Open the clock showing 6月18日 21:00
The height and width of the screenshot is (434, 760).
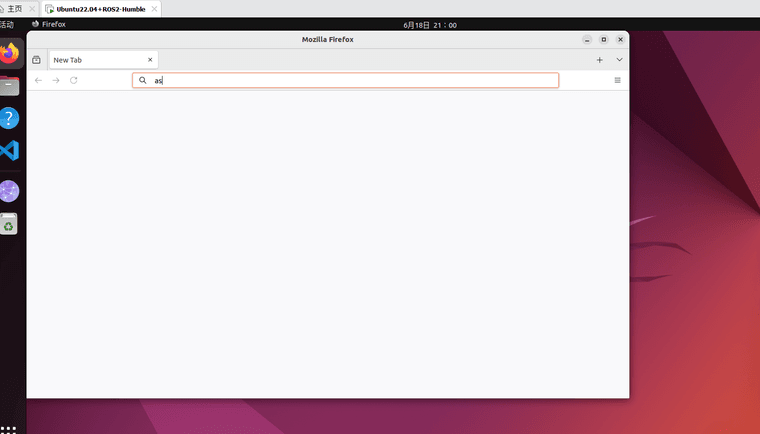[430, 25]
